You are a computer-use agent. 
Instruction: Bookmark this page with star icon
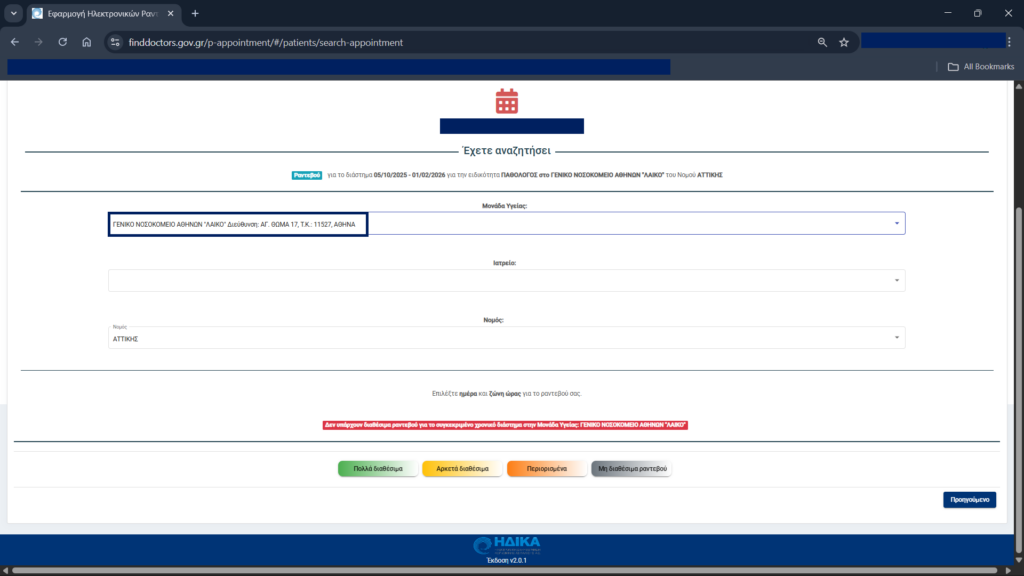tap(844, 42)
